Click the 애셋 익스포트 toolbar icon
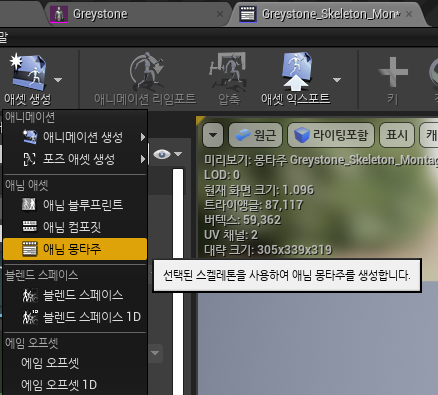This screenshot has height=395, width=438. click(296, 71)
